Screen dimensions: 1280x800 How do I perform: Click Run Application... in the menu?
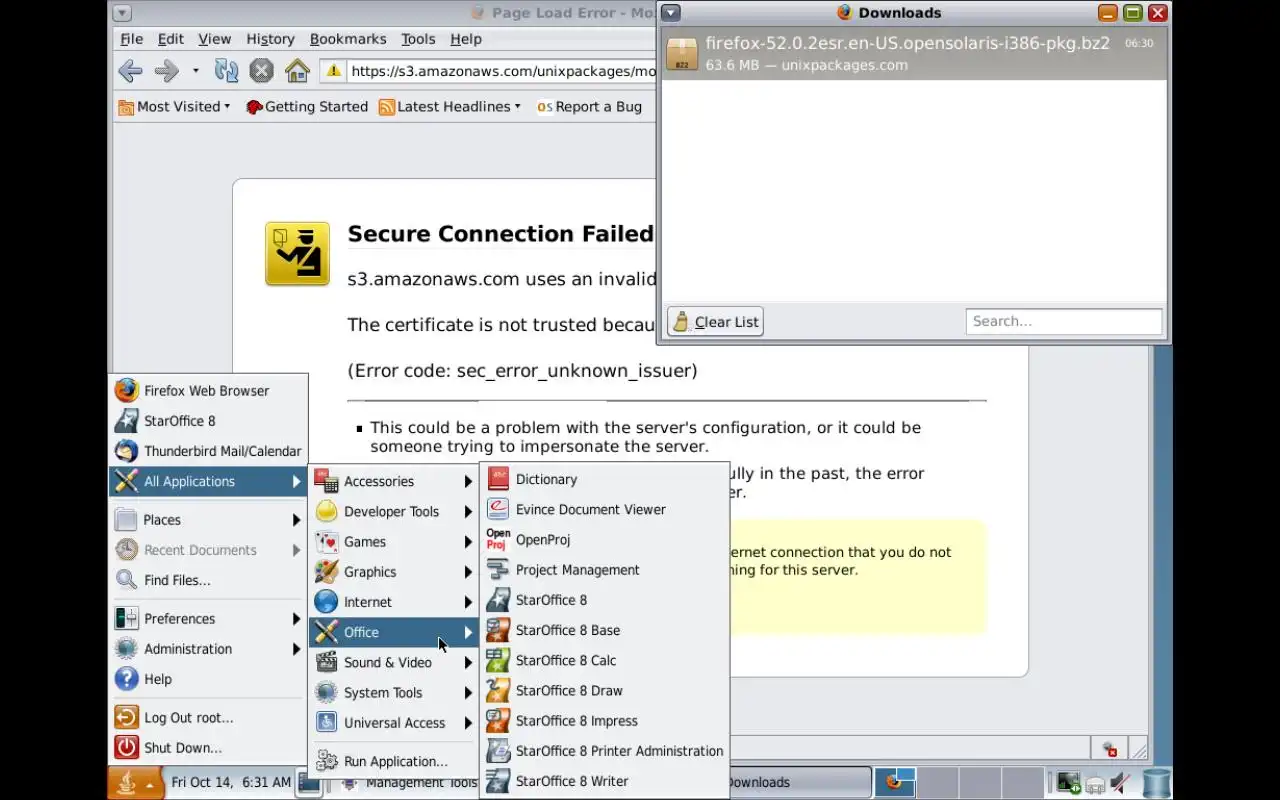tap(394, 761)
